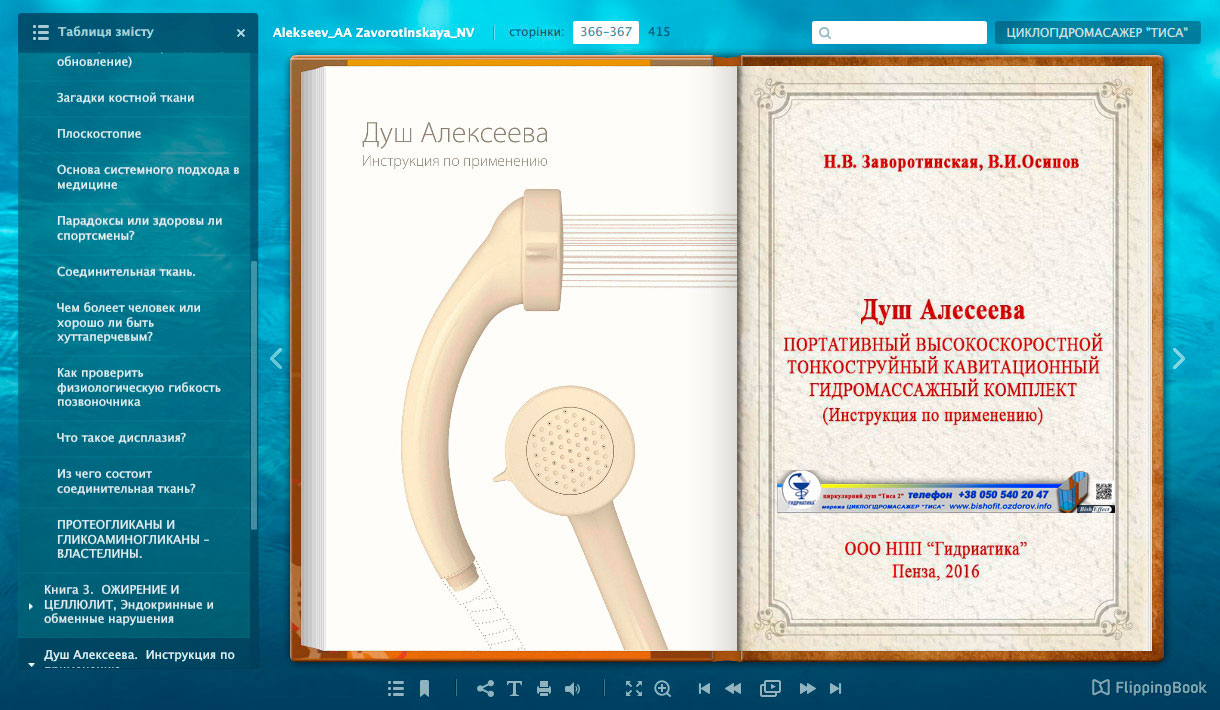Viewport: 1220px width, 710px height.
Task: Click the bookmark icon in bottom toolbar
Action: 424,688
